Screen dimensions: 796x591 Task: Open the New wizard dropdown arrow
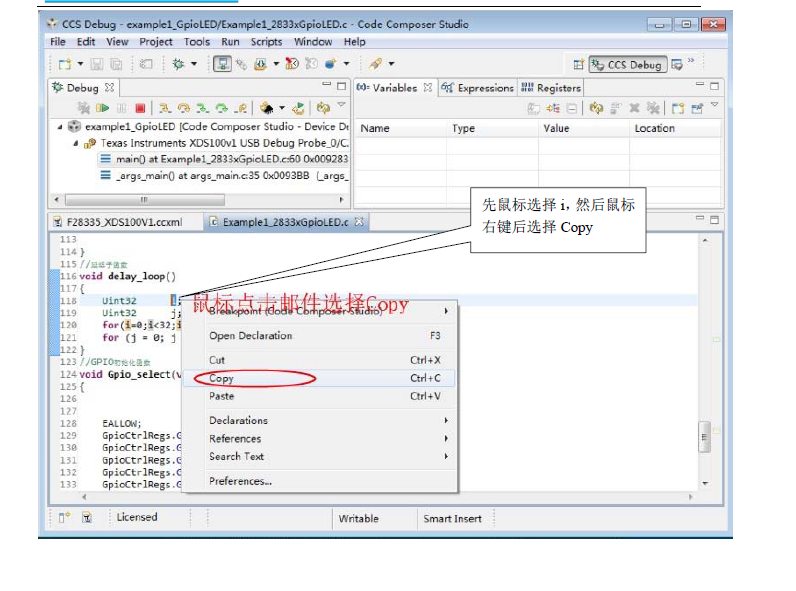point(80,64)
